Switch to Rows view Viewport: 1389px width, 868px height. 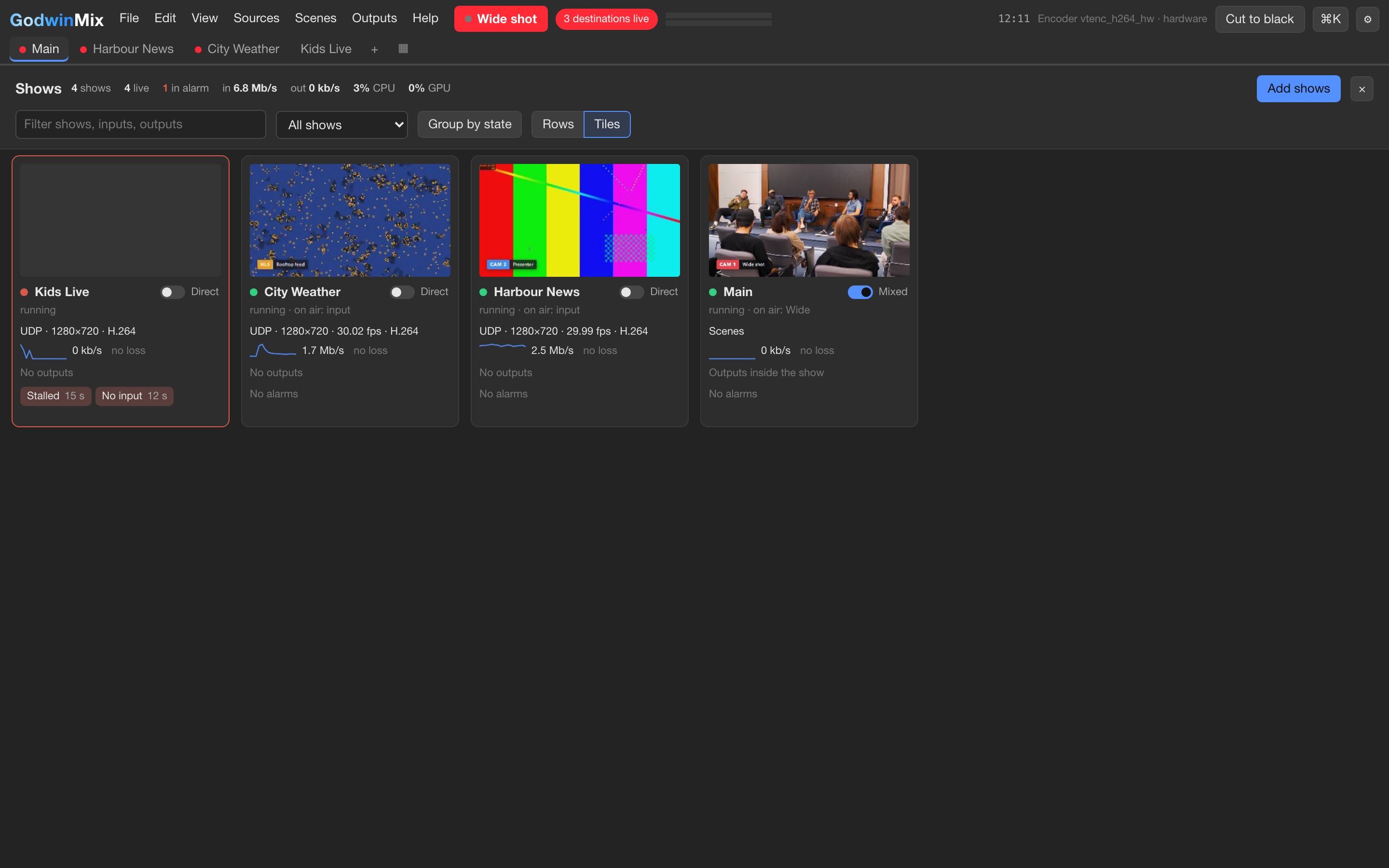(558, 124)
